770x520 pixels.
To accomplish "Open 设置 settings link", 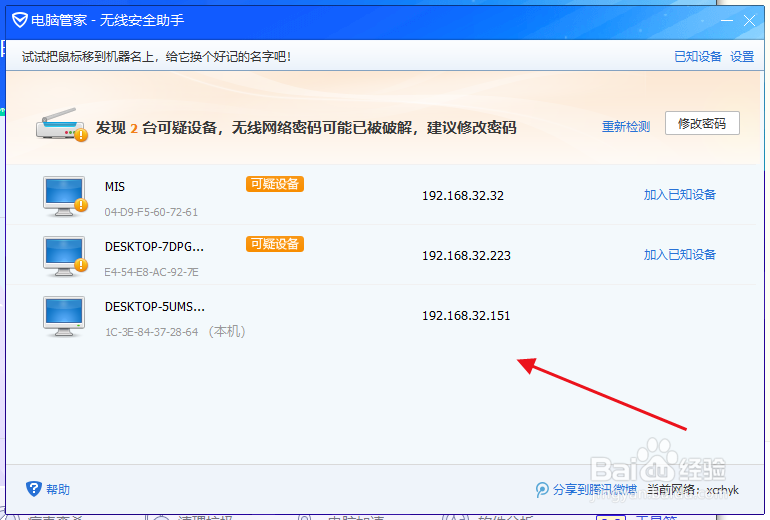I will point(742,56).
